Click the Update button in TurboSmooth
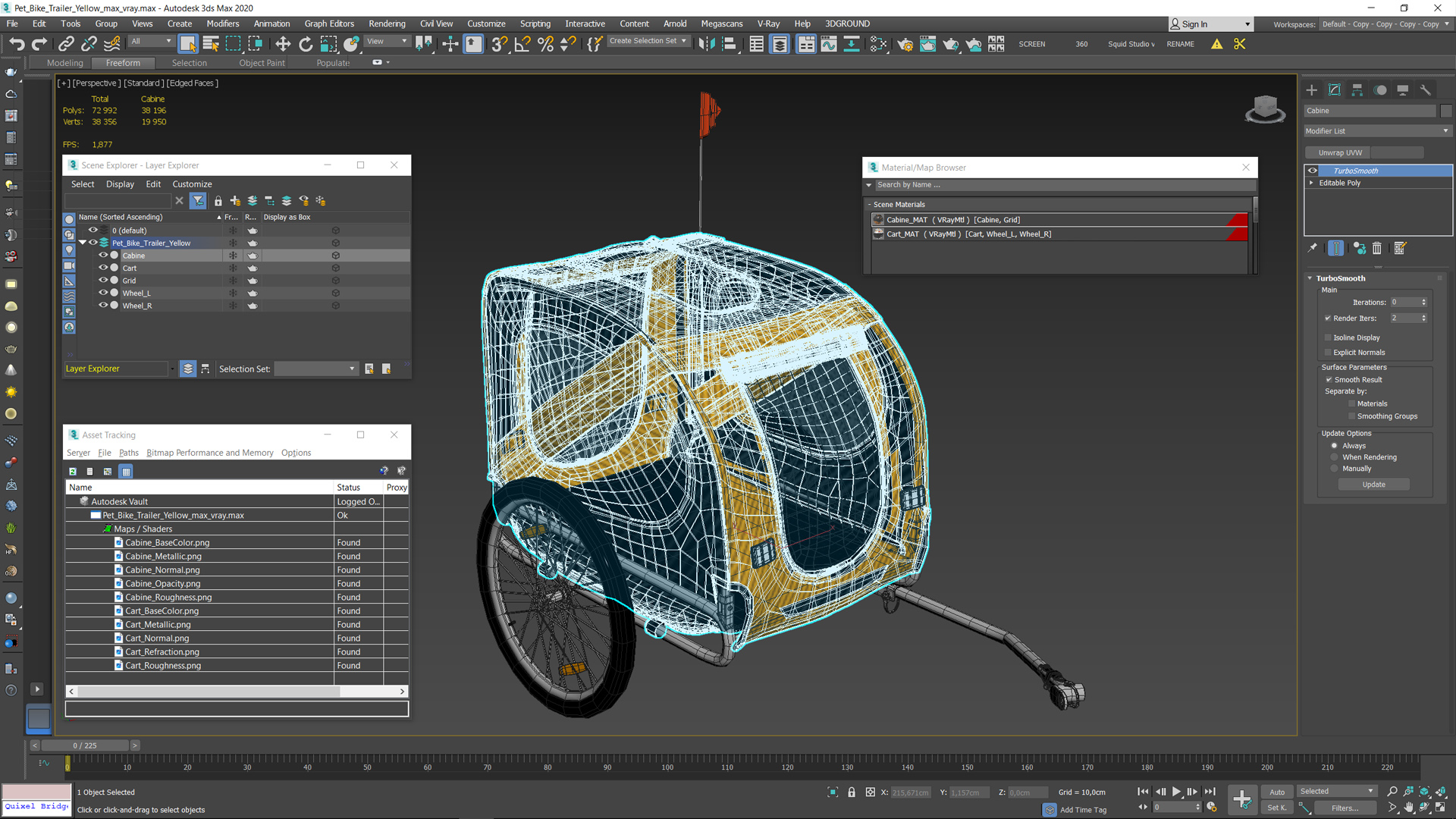Screen dimensions: 1456x819 click(x=1375, y=484)
